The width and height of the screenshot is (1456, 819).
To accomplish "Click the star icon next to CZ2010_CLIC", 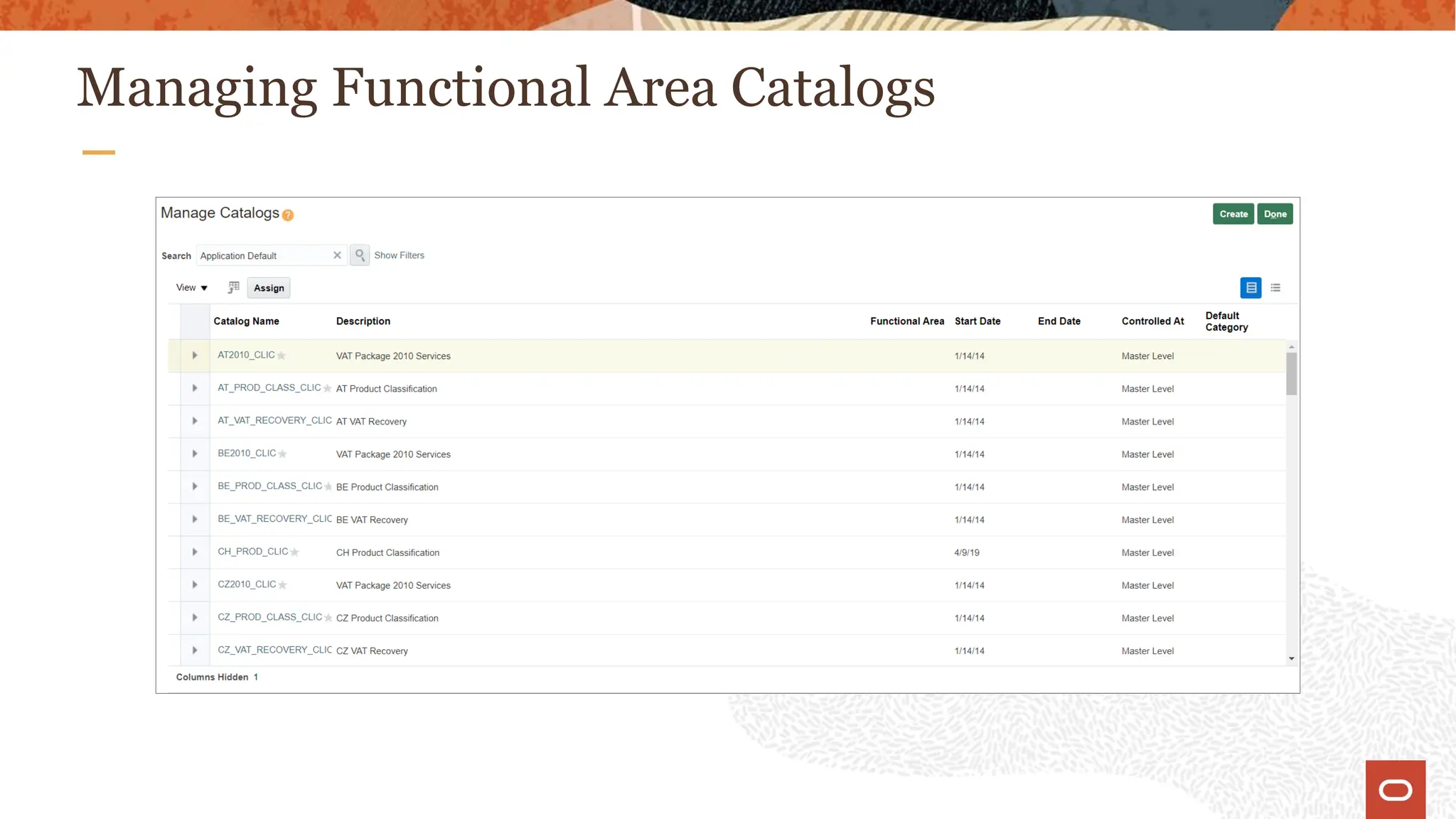I will (282, 584).
